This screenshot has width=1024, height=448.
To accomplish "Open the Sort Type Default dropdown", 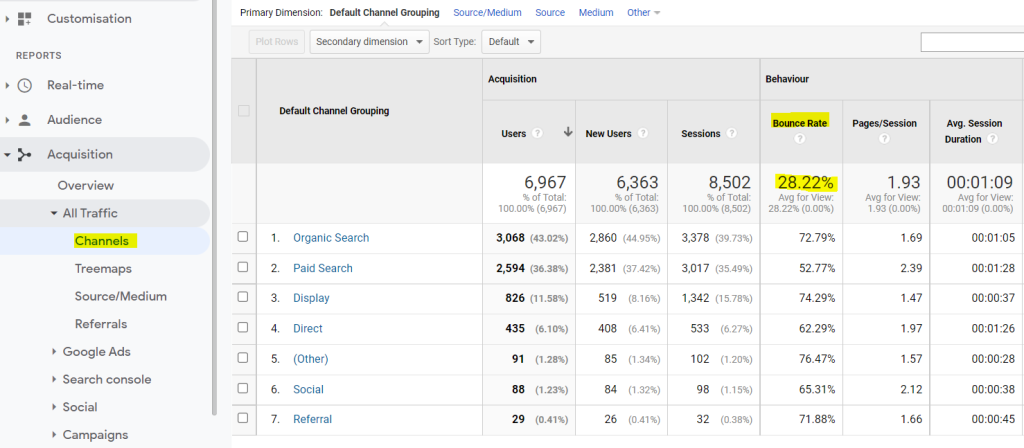I will (511, 42).
